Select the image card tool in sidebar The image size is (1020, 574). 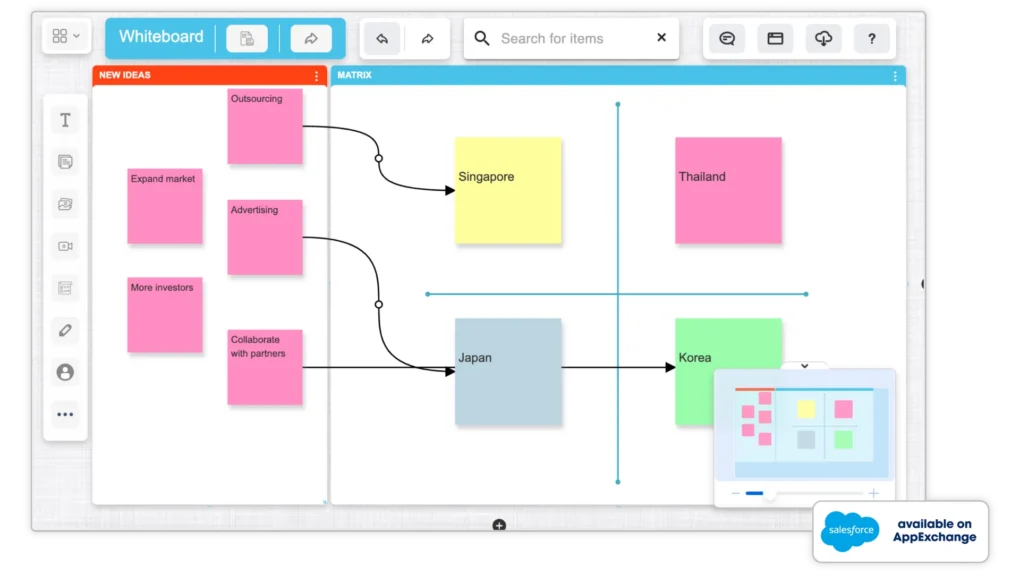tap(65, 204)
